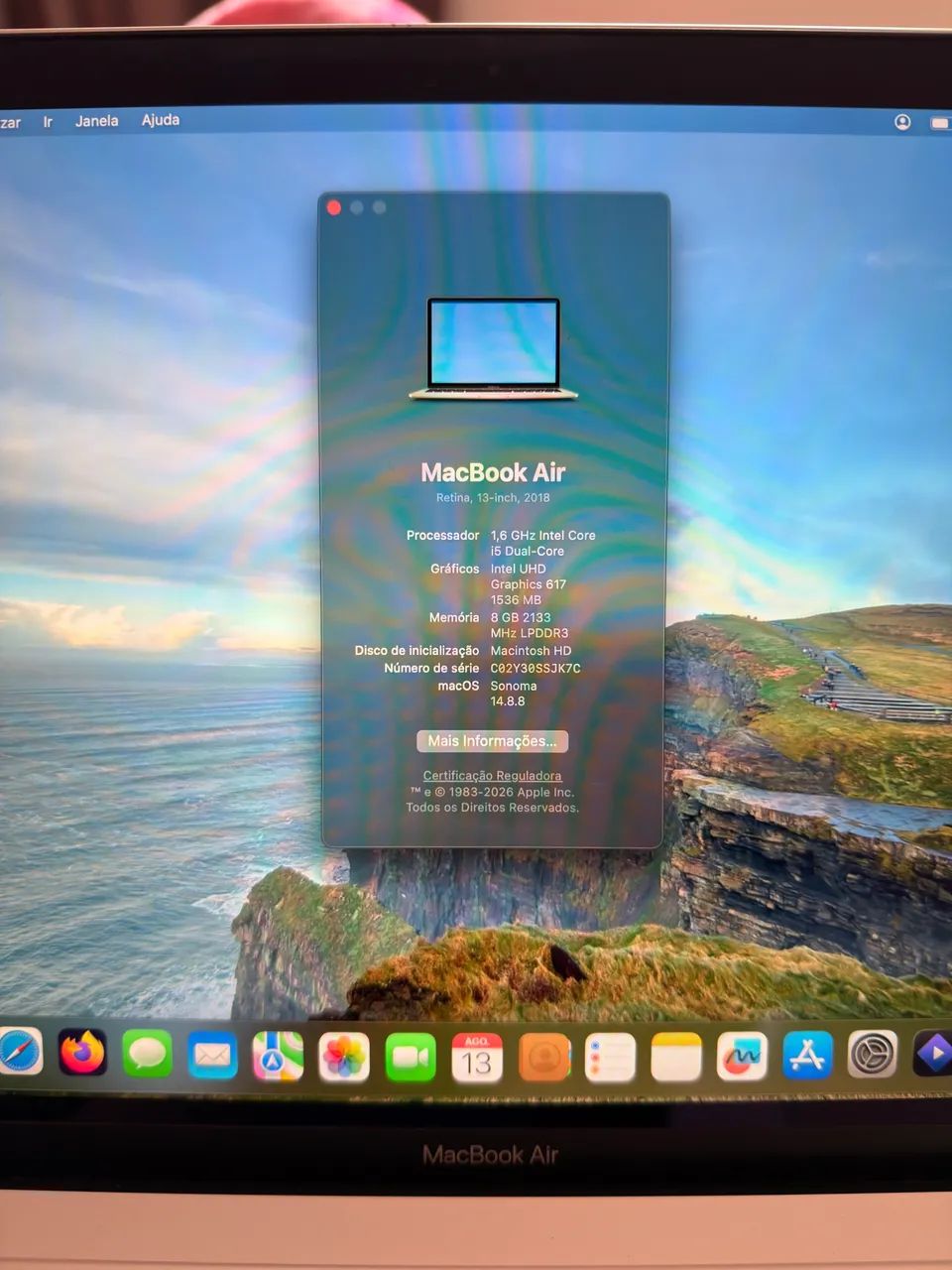952x1270 pixels.
Task: Launch Firefox from the Dock
Action: tap(82, 1053)
